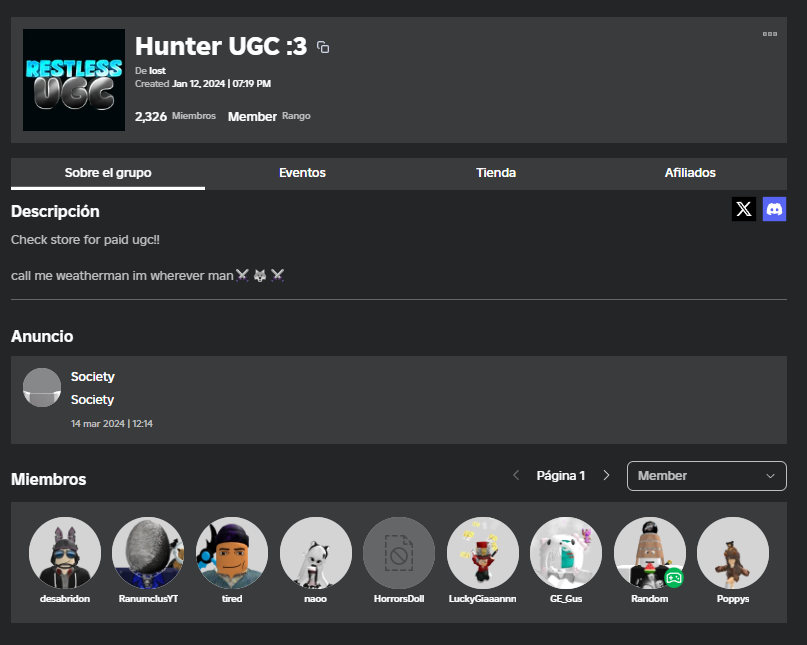The width and height of the screenshot is (807, 645).
Task: Open Poppys's avatar
Action: coord(733,553)
